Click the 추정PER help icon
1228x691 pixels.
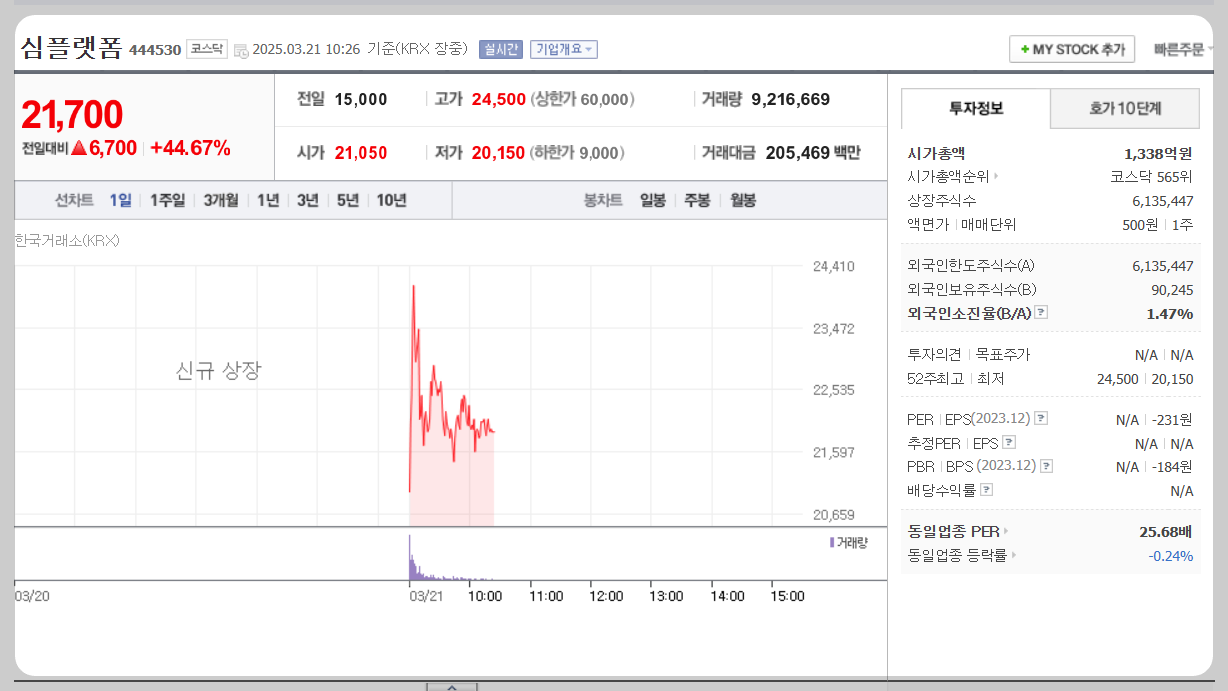[1009, 441]
